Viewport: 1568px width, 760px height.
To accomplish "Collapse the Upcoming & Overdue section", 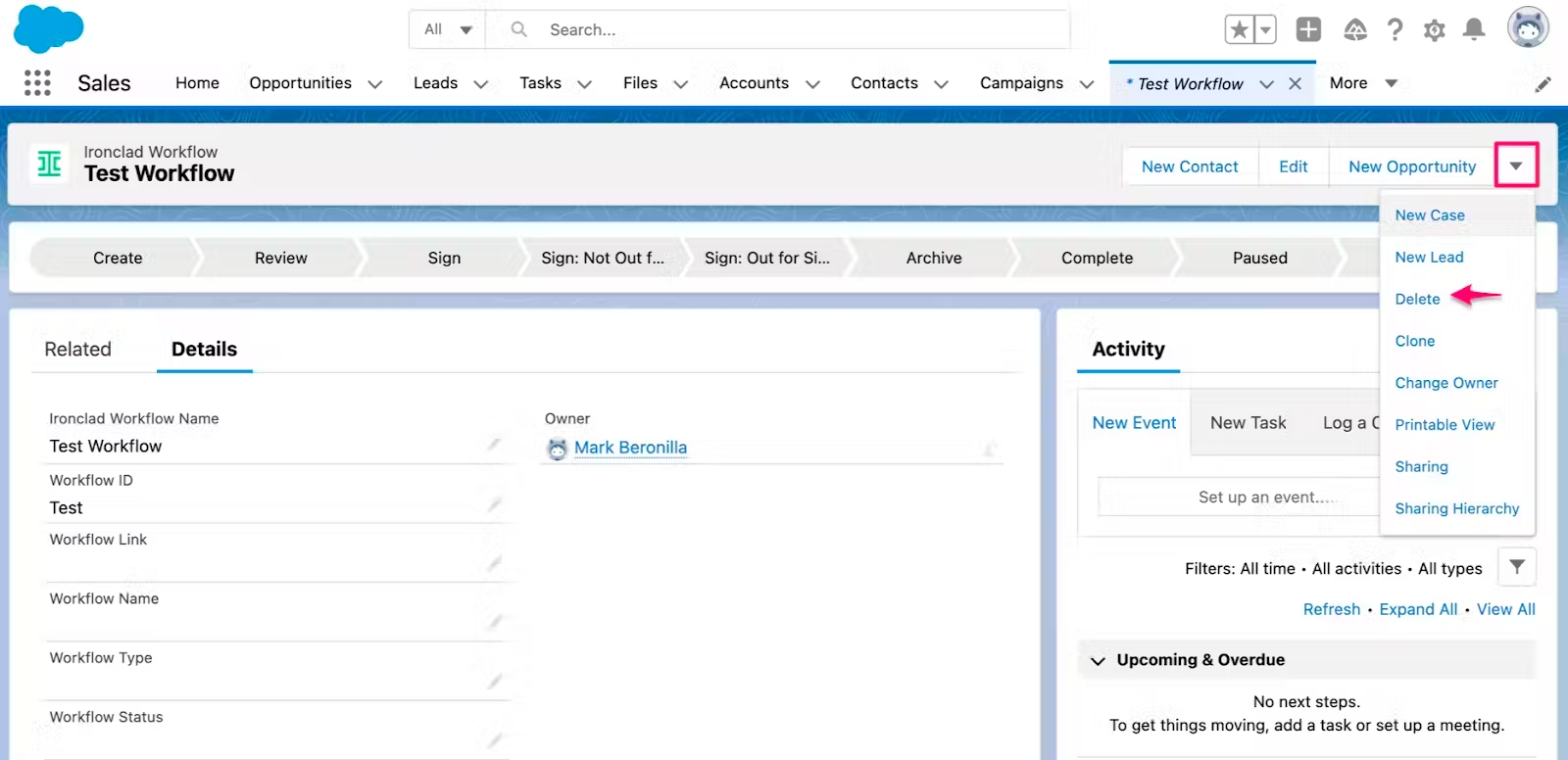I will tap(1098, 661).
